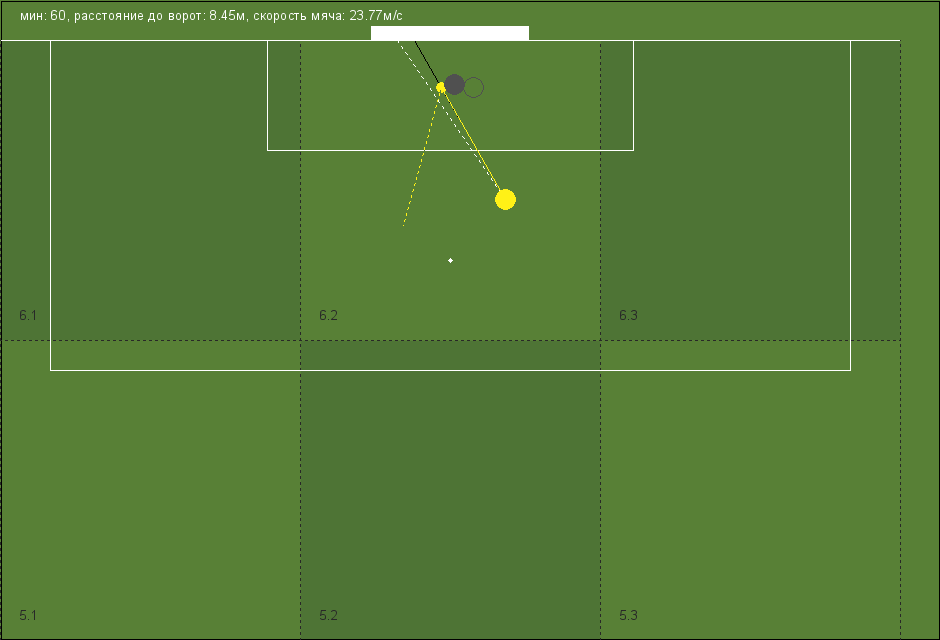940x640 pixels.
Task: Click the ball speed value 23.77м/с
Action: (376, 16)
